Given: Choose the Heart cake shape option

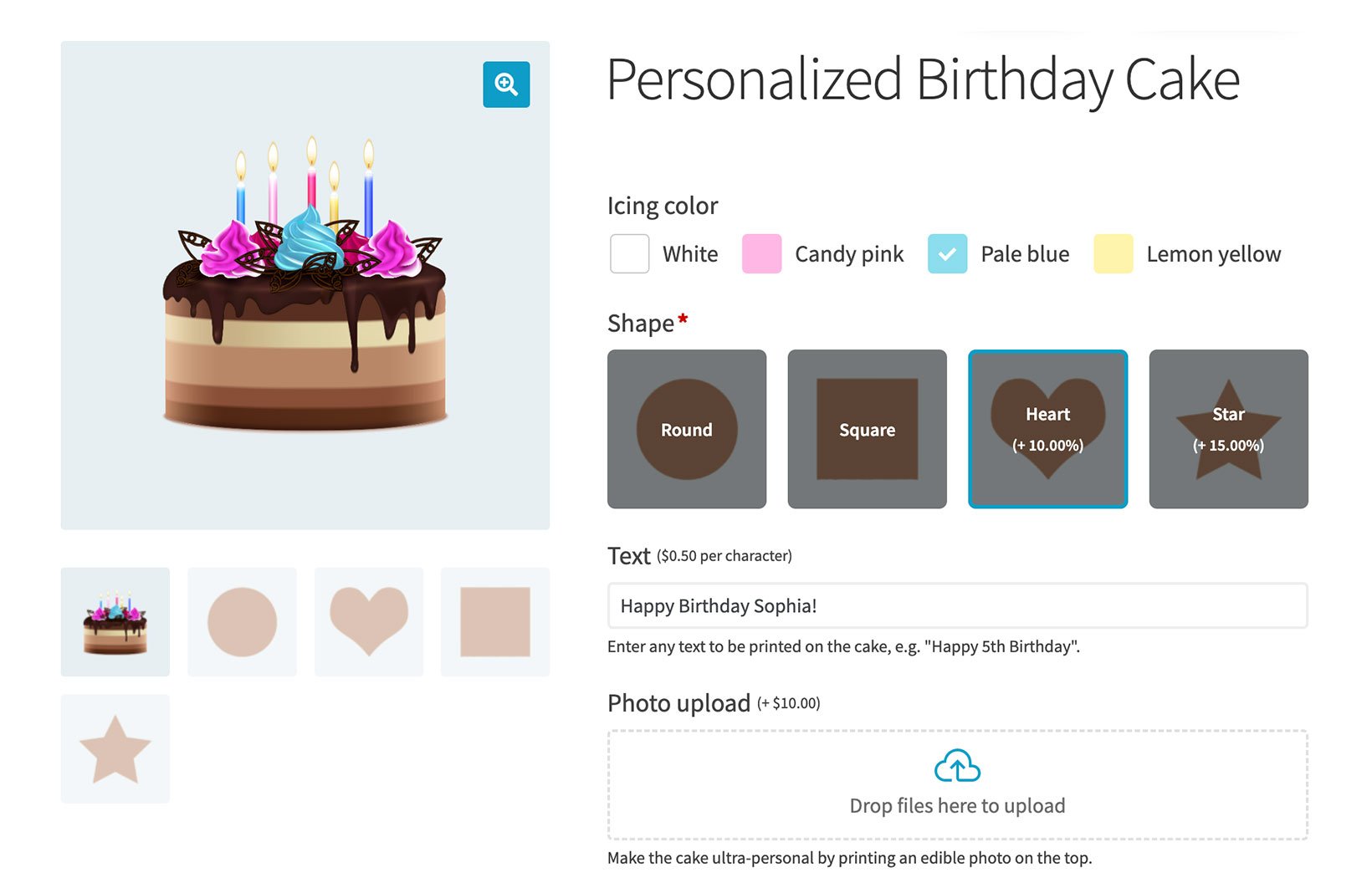Looking at the screenshot, I should pos(1047,429).
